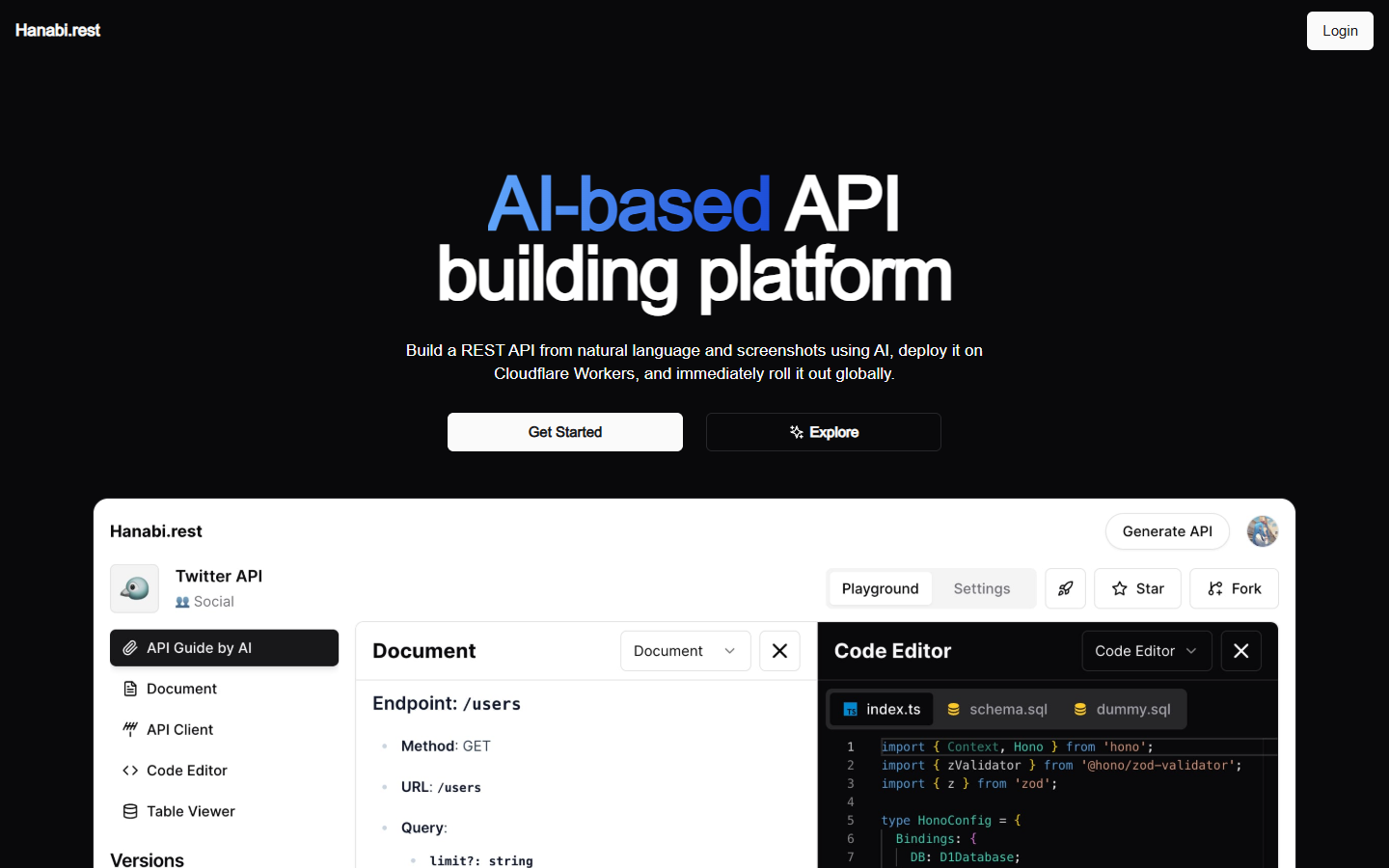Click the 'Endpoint: /users' heading
The height and width of the screenshot is (868, 1389).
pos(447,704)
